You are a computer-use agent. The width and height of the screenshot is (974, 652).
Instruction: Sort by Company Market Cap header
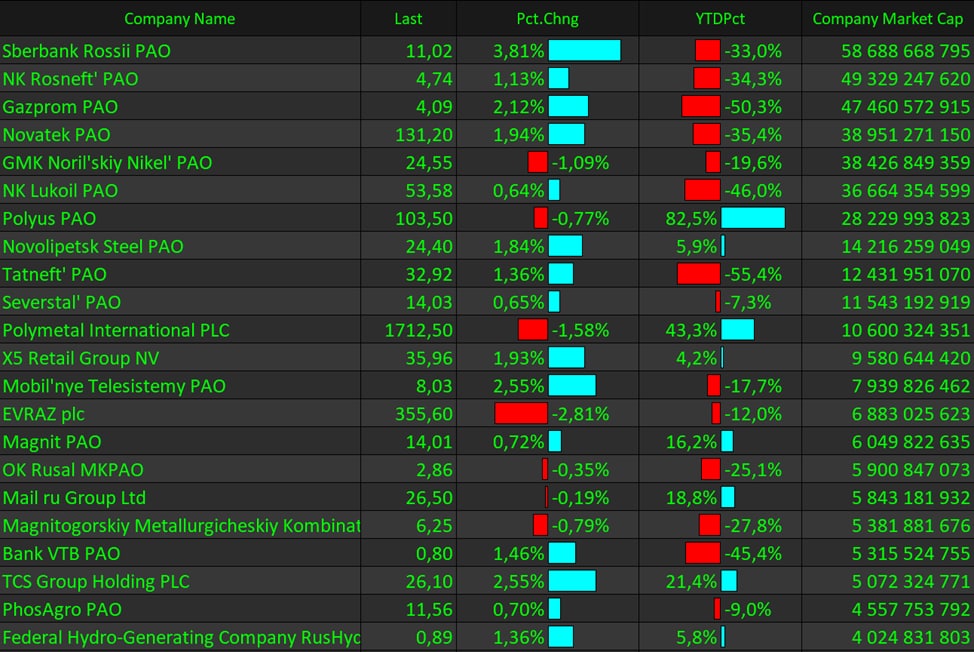coord(887,19)
